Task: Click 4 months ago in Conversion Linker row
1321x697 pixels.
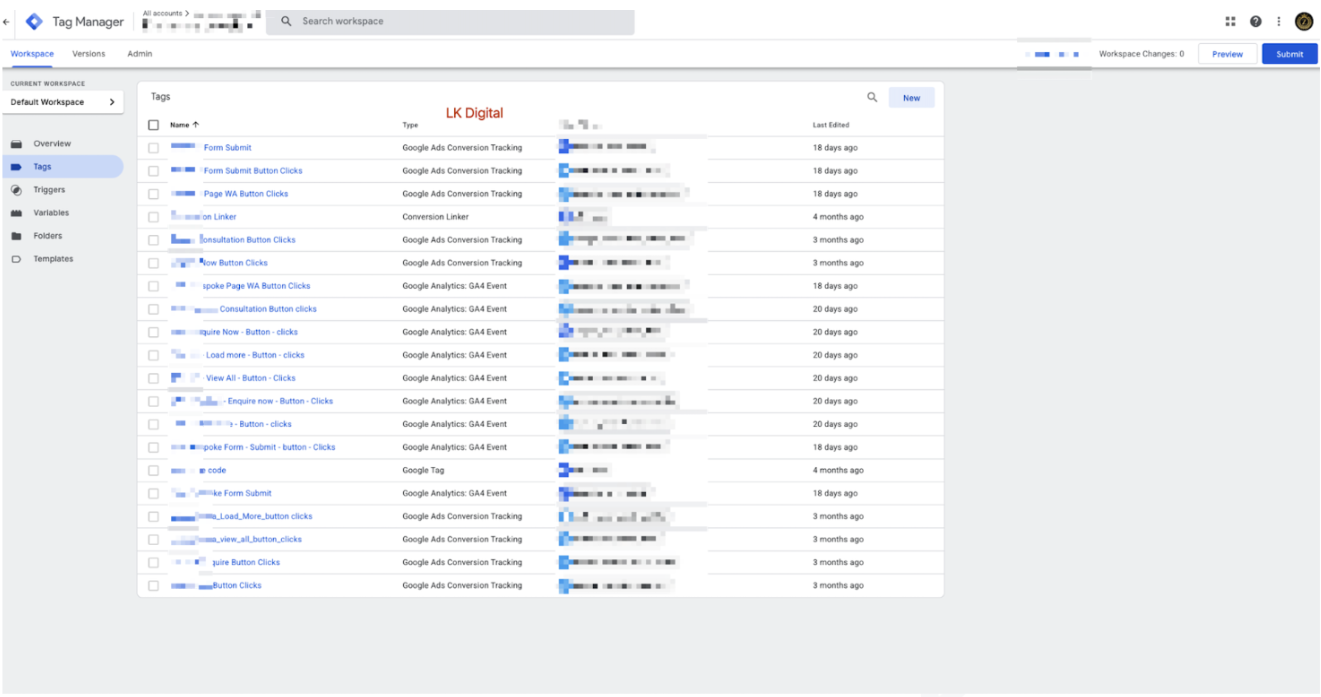Action: [x=838, y=217]
